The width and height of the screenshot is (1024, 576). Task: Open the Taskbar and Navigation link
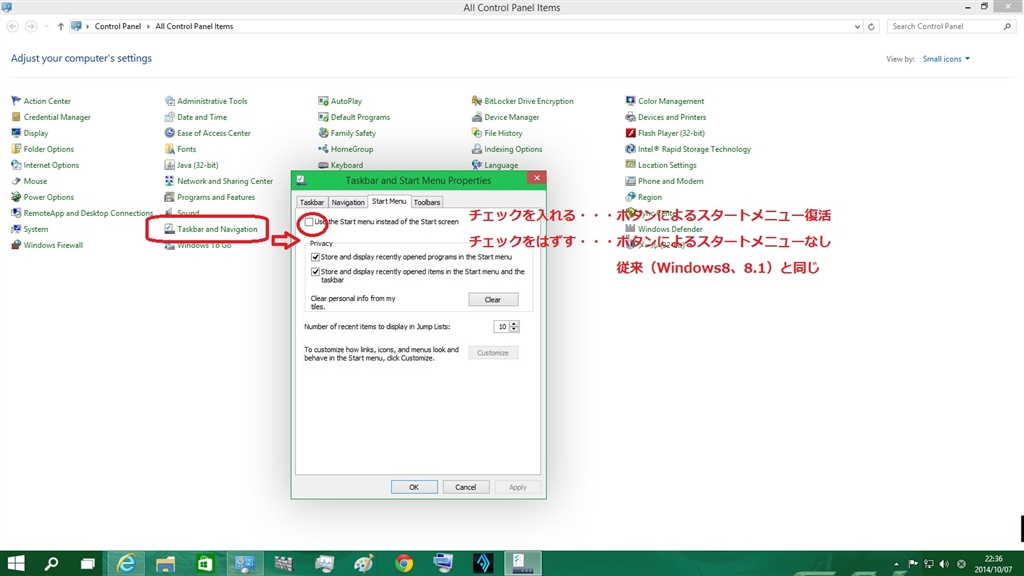click(210, 229)
